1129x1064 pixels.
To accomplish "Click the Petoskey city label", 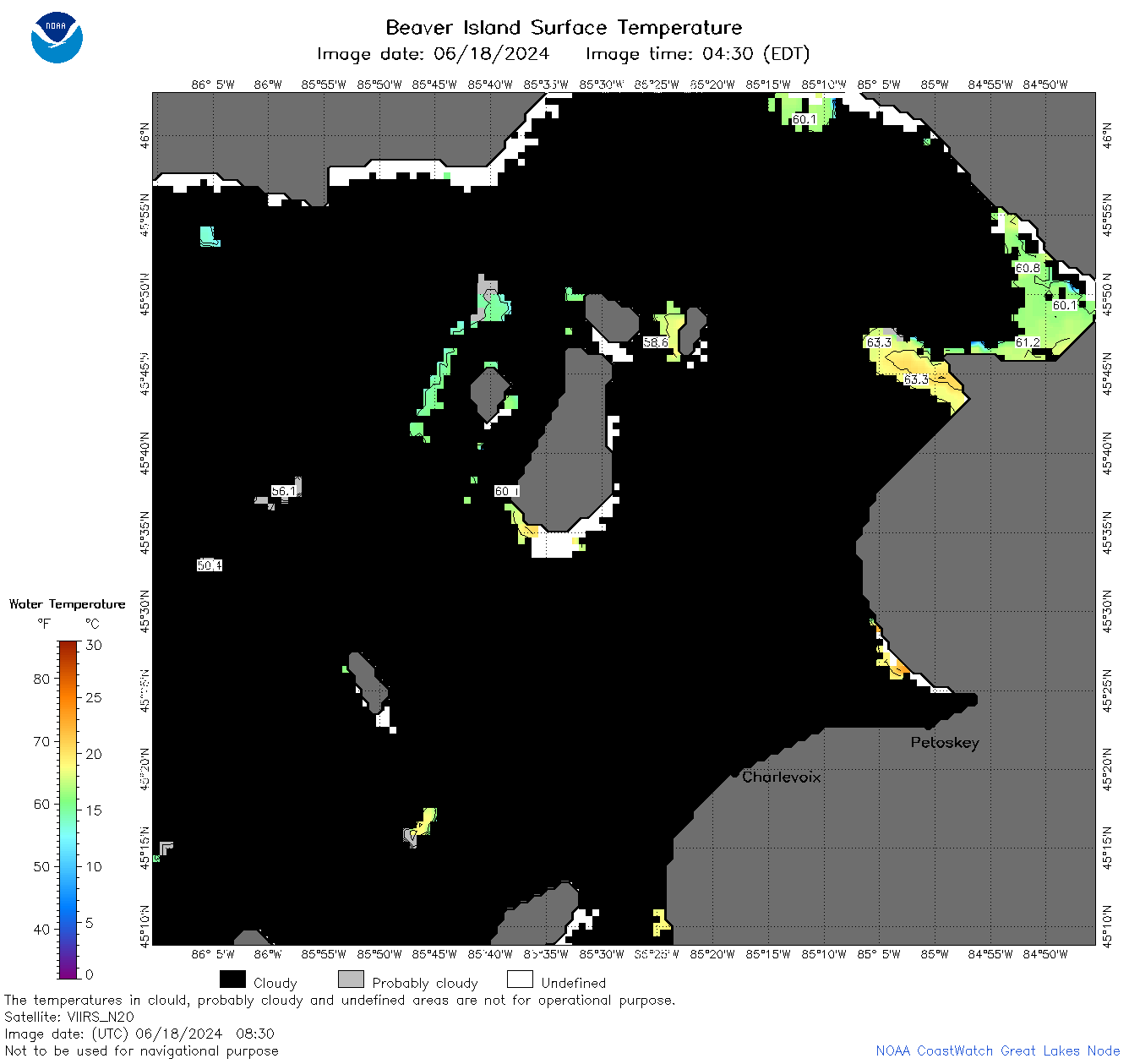I will pos(945,743).
